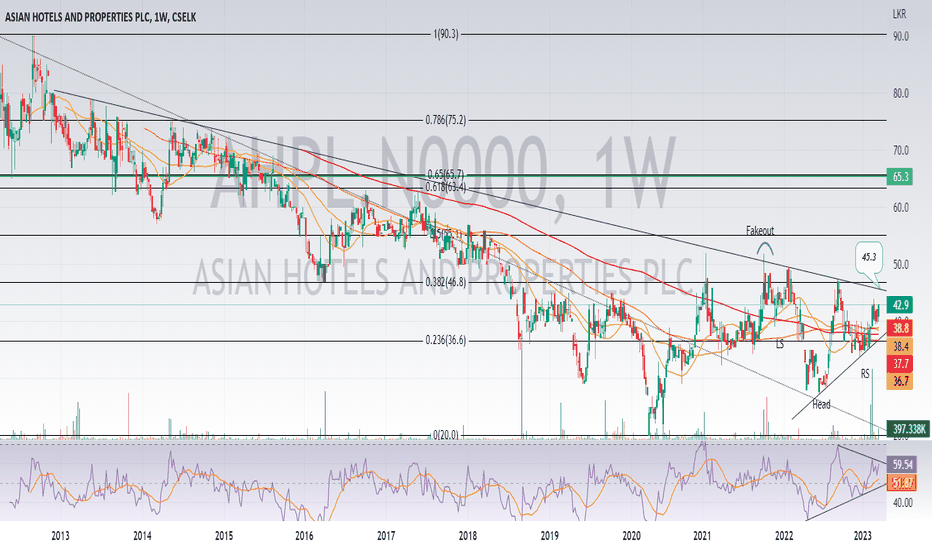Click the 45.3 callout bubble

point(869,257)
